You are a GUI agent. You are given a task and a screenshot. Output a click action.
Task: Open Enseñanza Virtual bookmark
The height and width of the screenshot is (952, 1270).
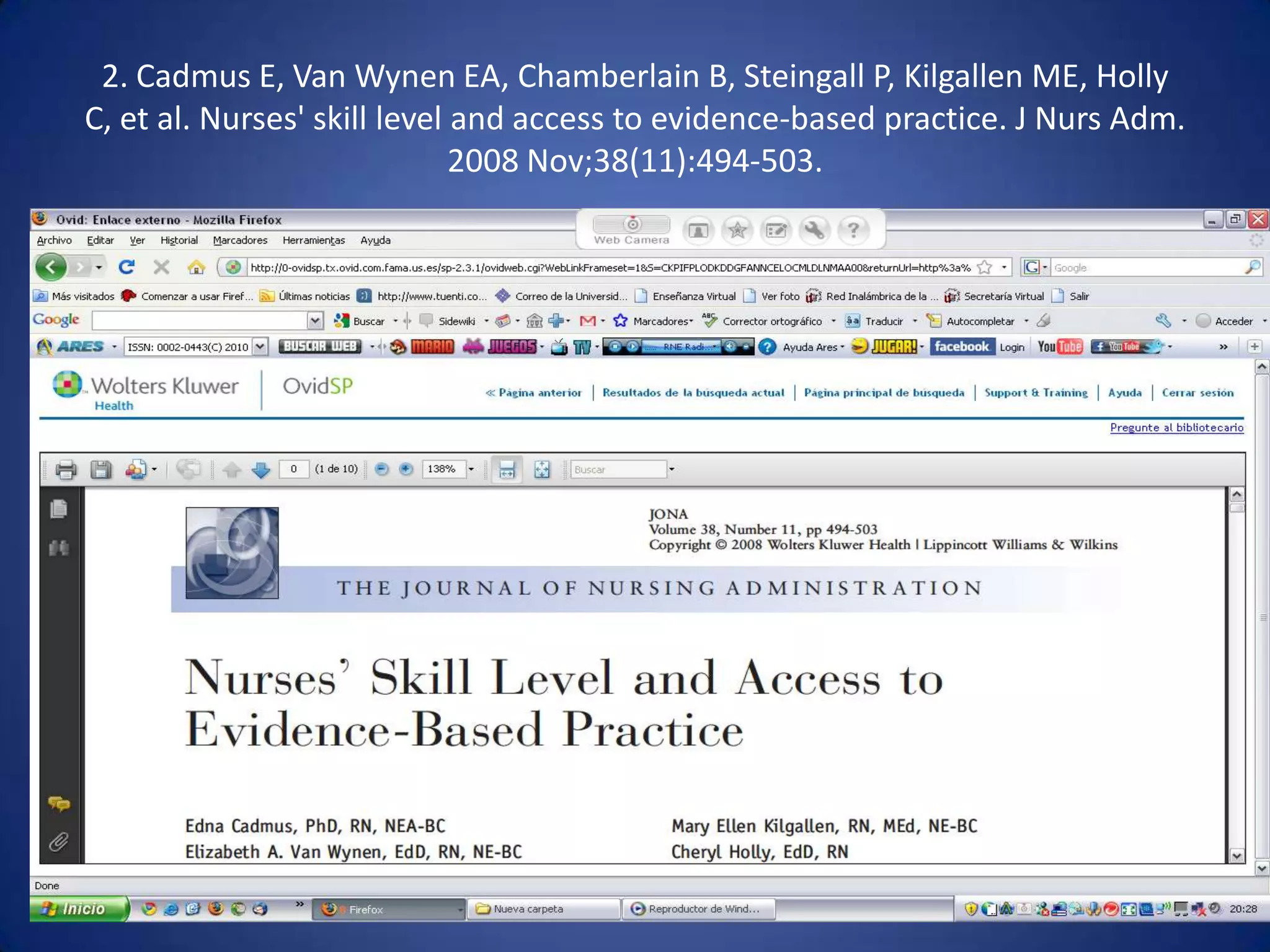[686, 296]
